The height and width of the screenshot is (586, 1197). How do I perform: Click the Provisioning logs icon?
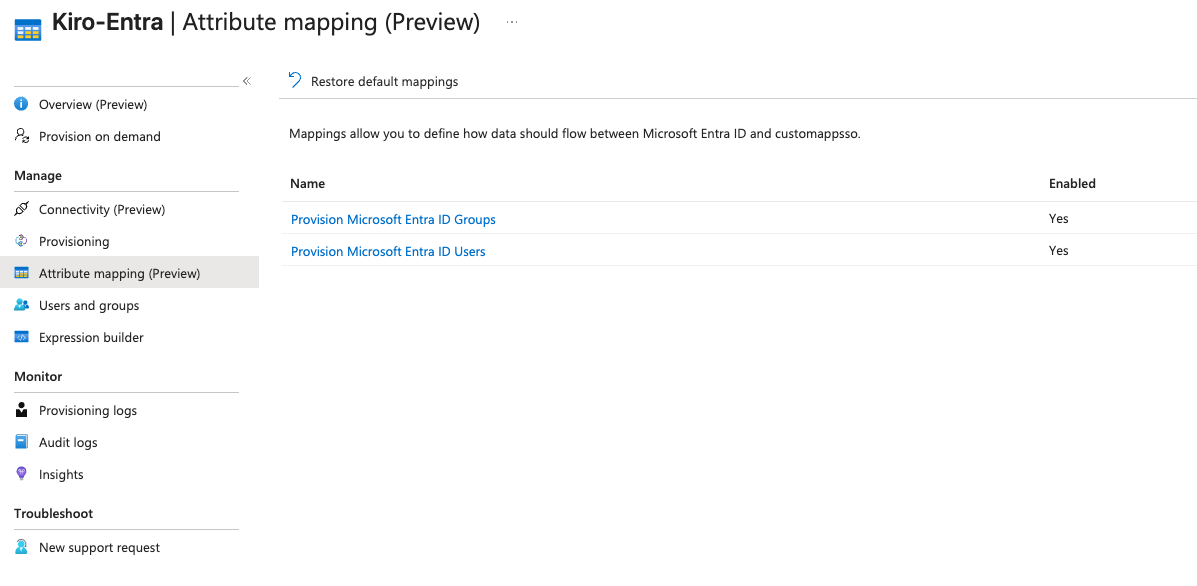pos(21,410)
